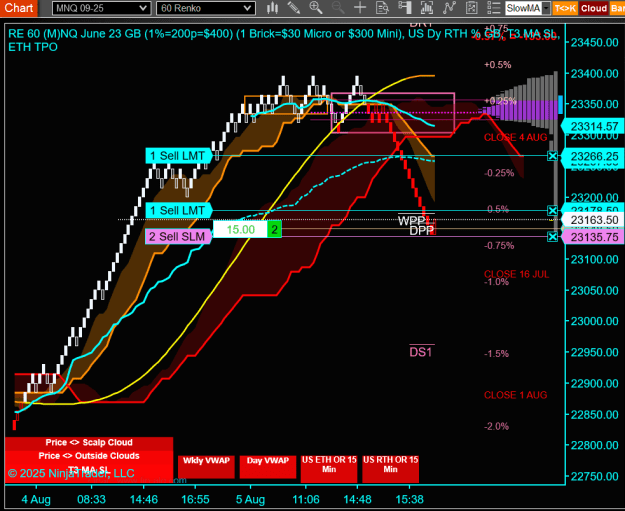Click the 4 Aug time axis label
Image resolution: width=625 pixels, height=511 pixels.
(36, 499)
